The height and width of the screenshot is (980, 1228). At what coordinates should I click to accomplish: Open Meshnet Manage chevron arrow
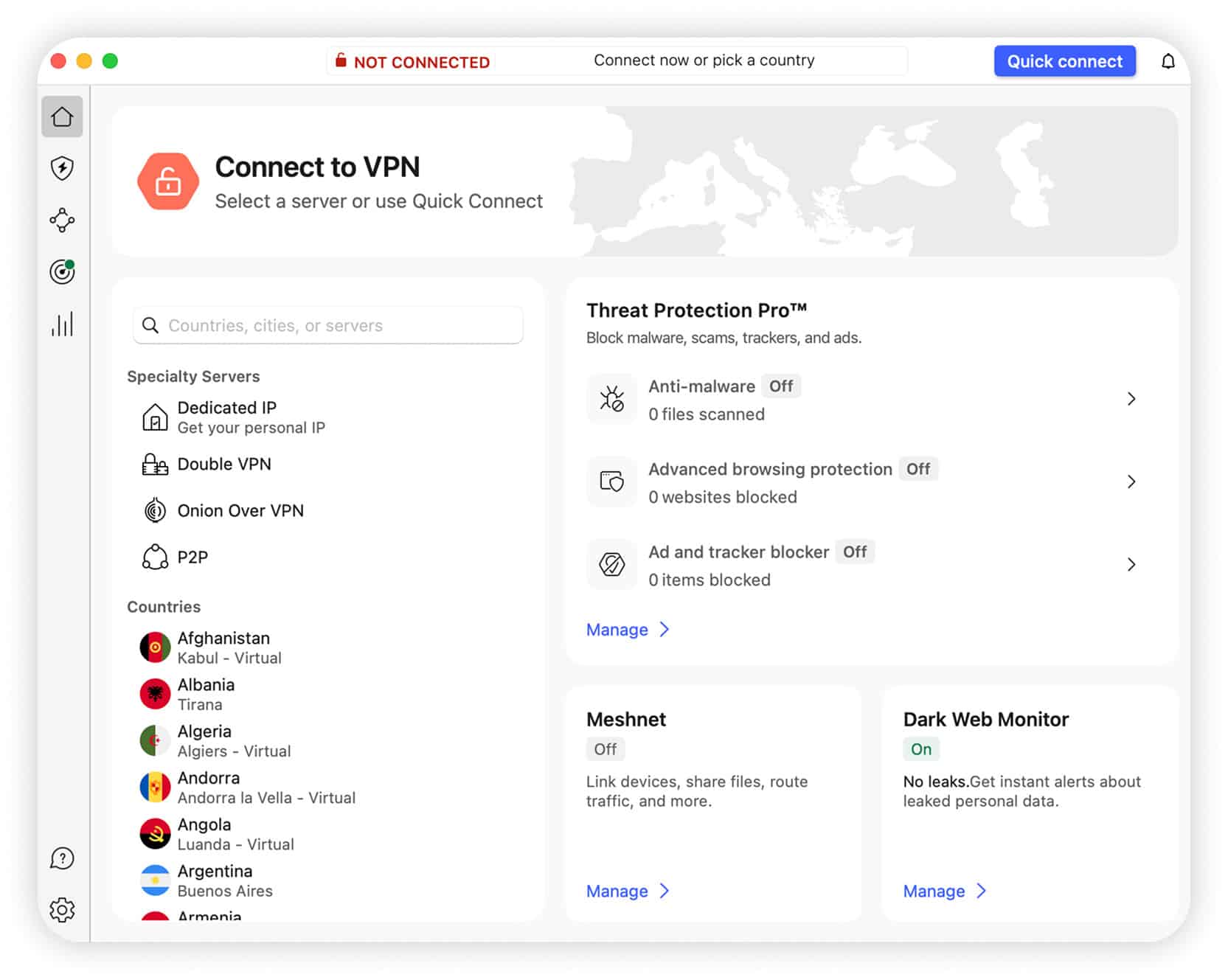tap(665, 891)
